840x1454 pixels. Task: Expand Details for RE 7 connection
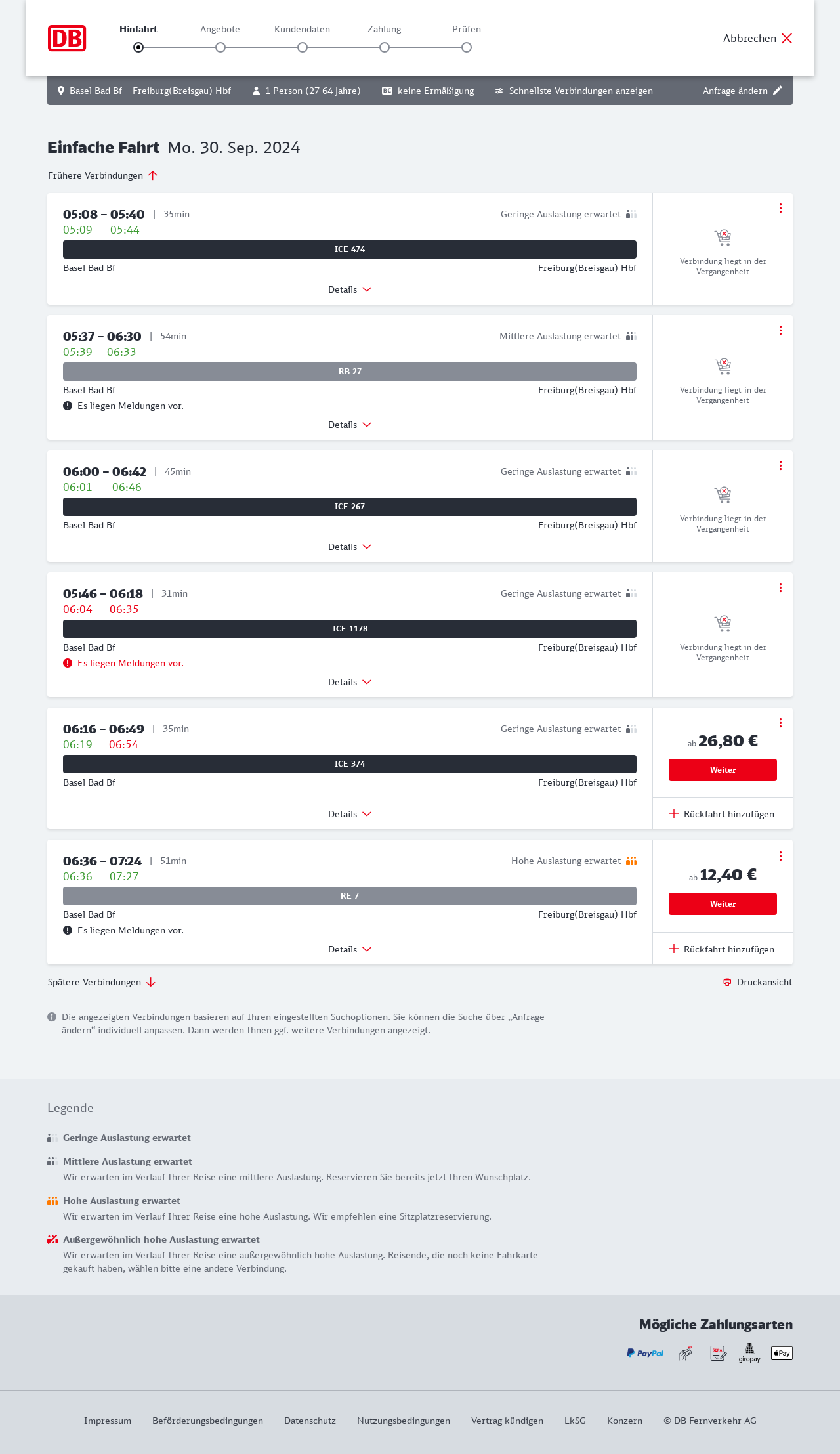click(x=350, y=949)
